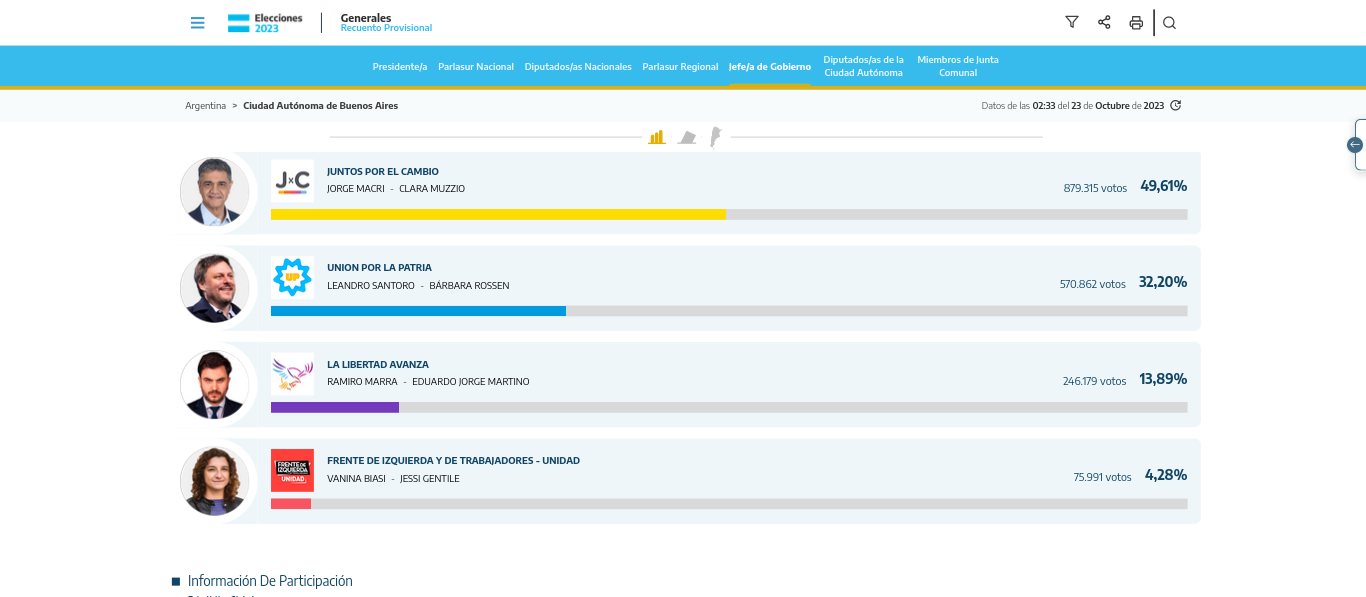1366x597 pixels.
Task: Switch to the middle results view icon
Action: [686, 137]
